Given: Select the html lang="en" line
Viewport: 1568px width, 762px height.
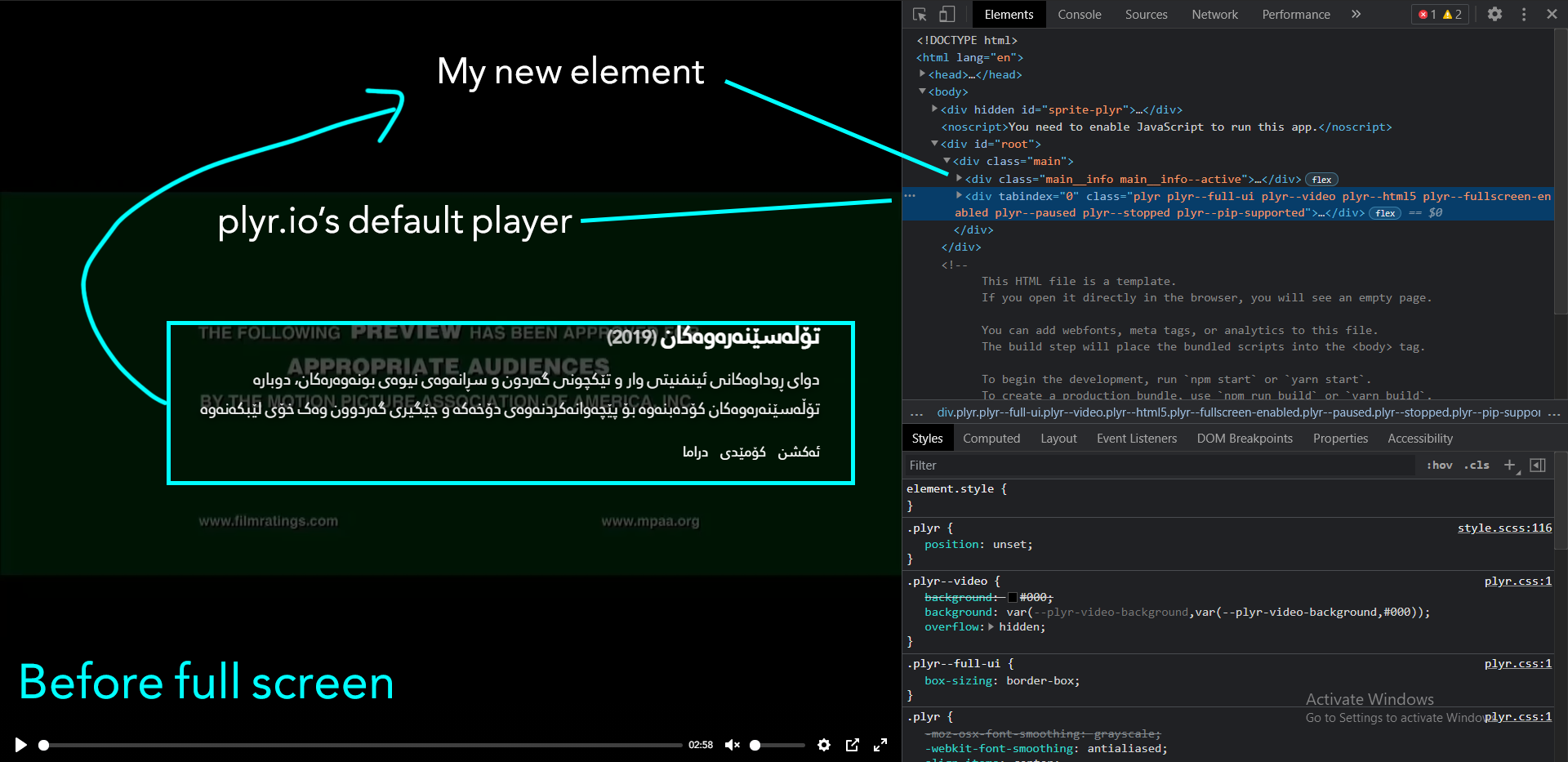Looking at the screenshot, I should click(969, 57).
